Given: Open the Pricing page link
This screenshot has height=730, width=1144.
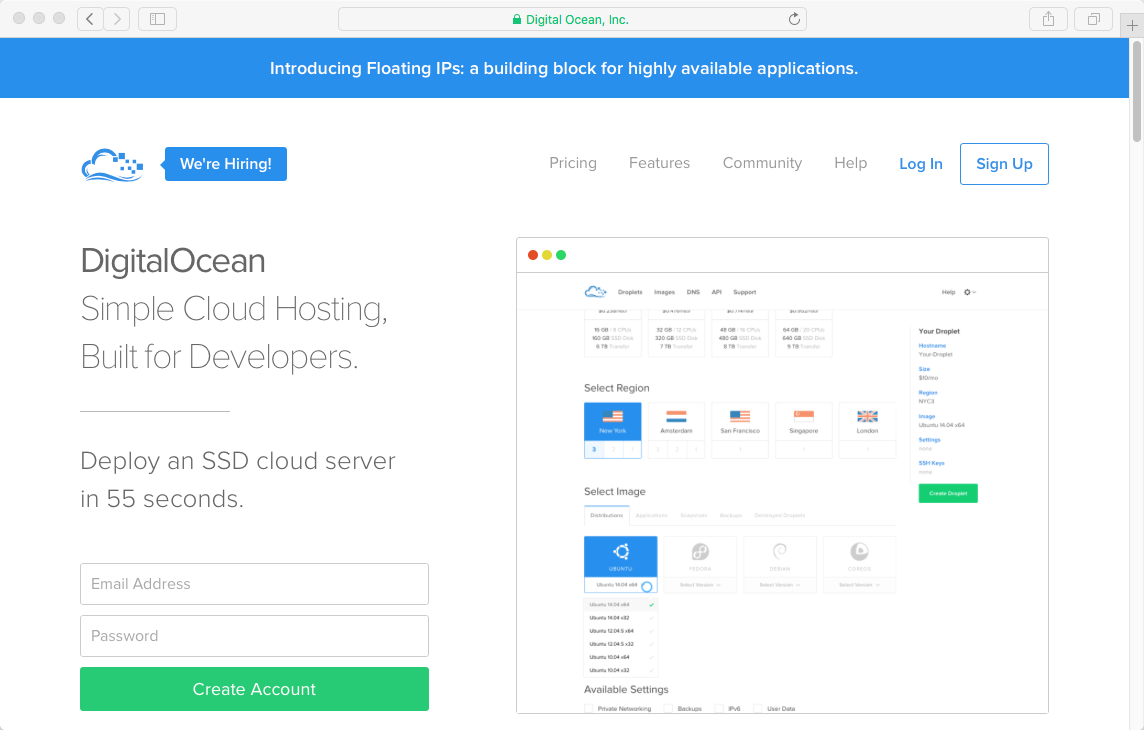Looking at the screenshot, I should [572, 162].
